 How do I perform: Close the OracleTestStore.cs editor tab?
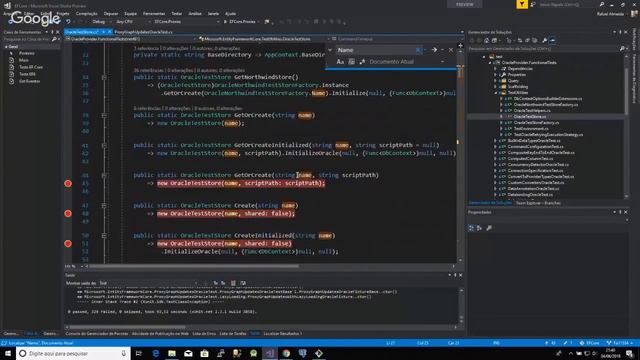(109, 32)
